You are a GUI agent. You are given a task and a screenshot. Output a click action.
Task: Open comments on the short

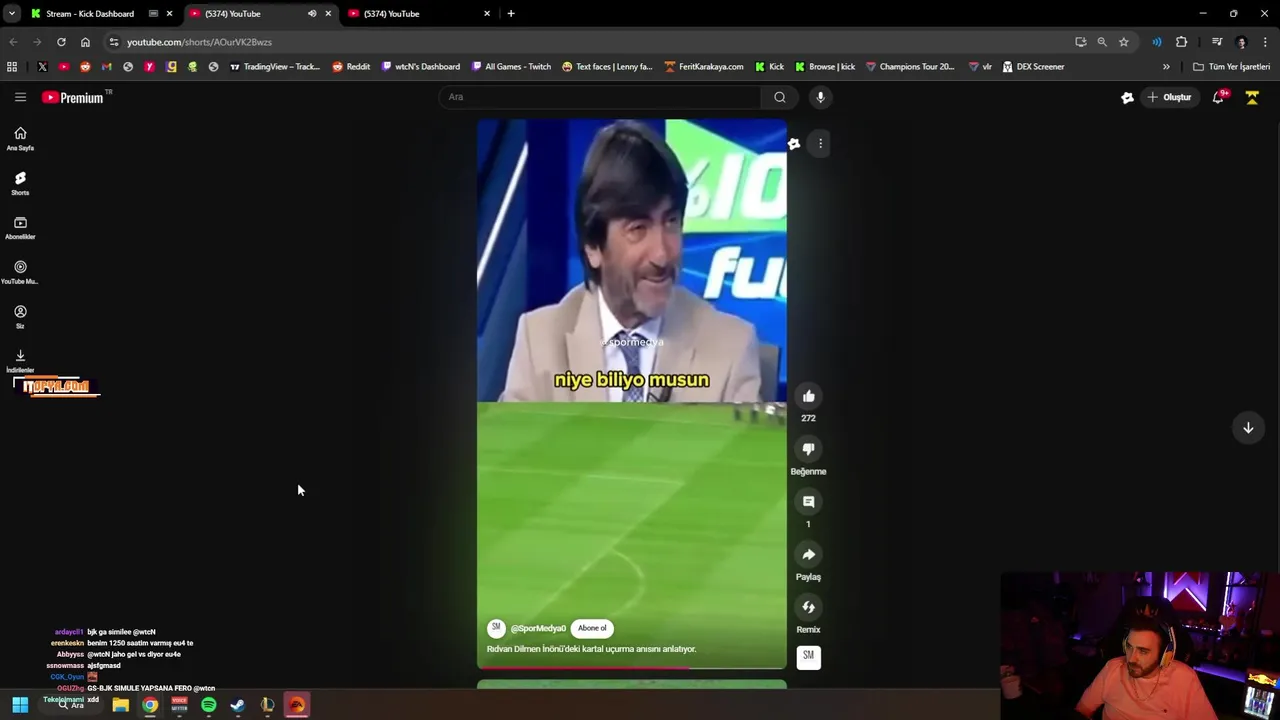pos(808,502)
